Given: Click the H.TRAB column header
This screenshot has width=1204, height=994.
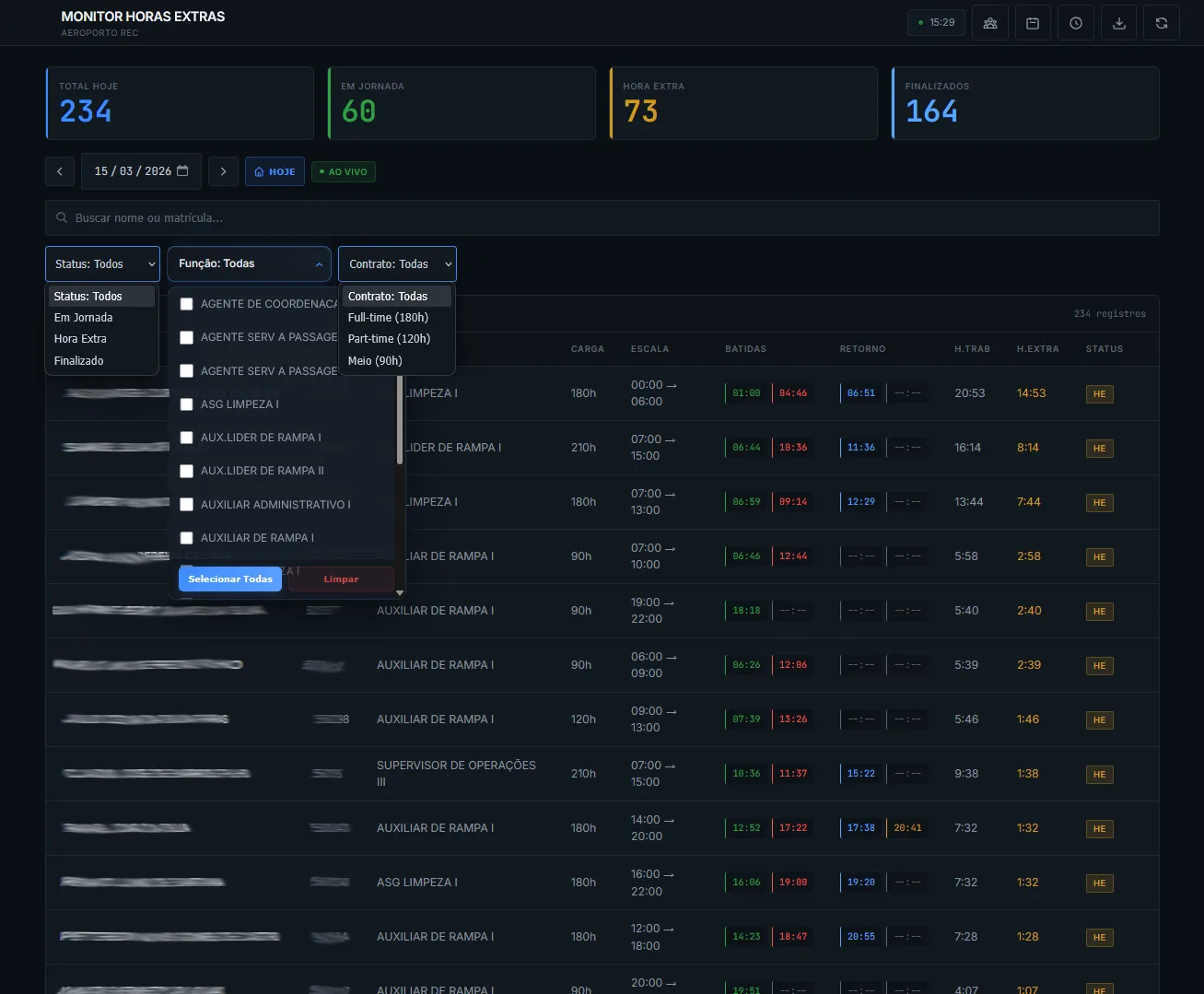Looking at the screenshot, I should point(972,349).
